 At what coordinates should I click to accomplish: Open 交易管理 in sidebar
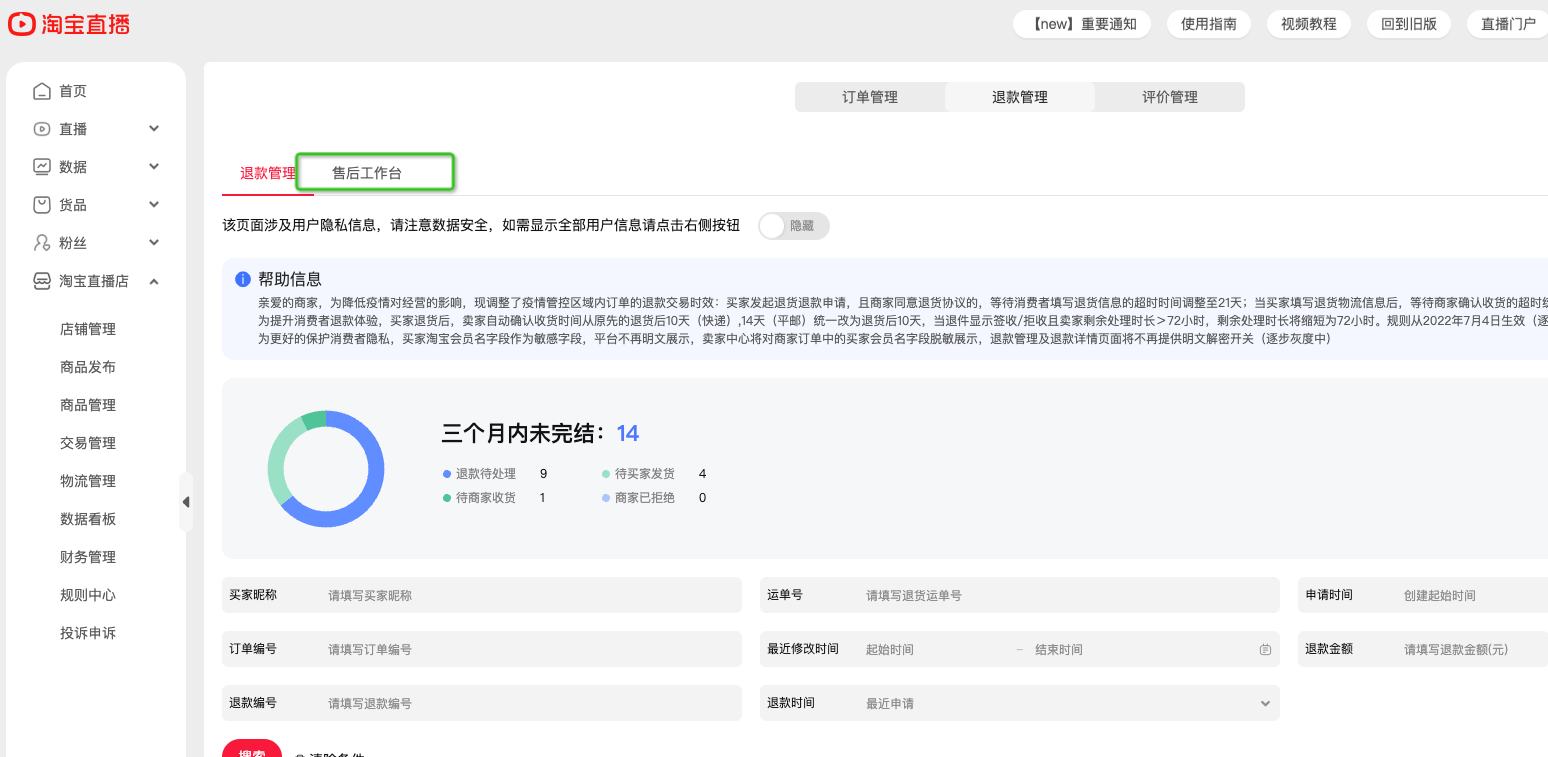tap(88, 443)
